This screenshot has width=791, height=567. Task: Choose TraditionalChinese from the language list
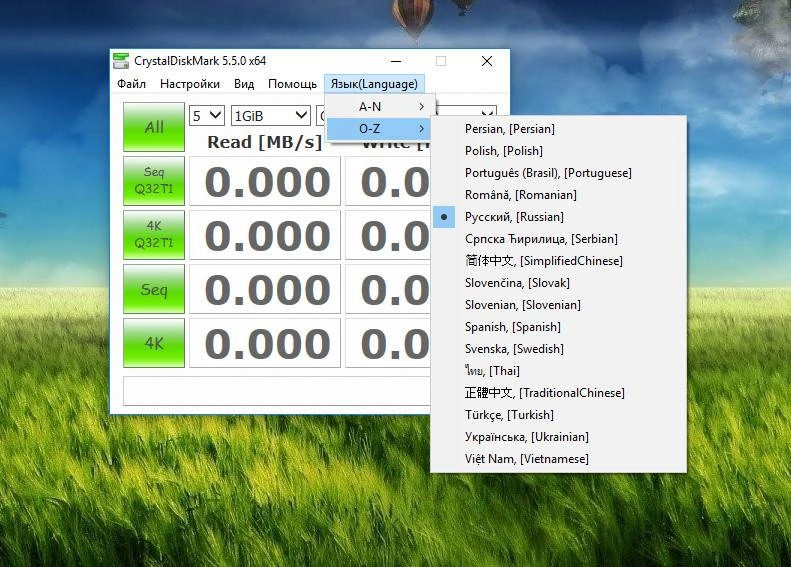pyautogui.click(x=558, y=393)
